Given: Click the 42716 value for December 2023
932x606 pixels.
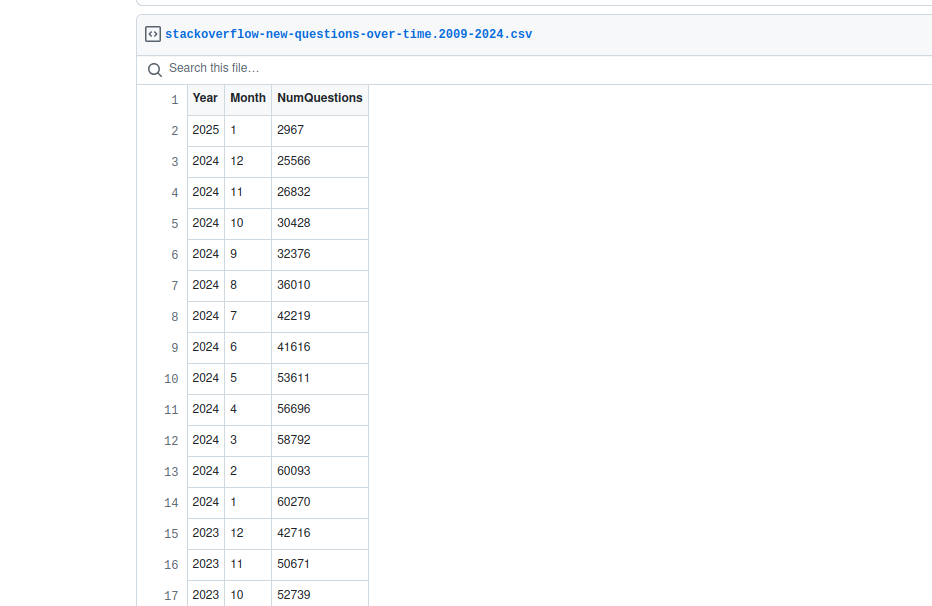Looking at the screenshot, I should click(293, 533).
